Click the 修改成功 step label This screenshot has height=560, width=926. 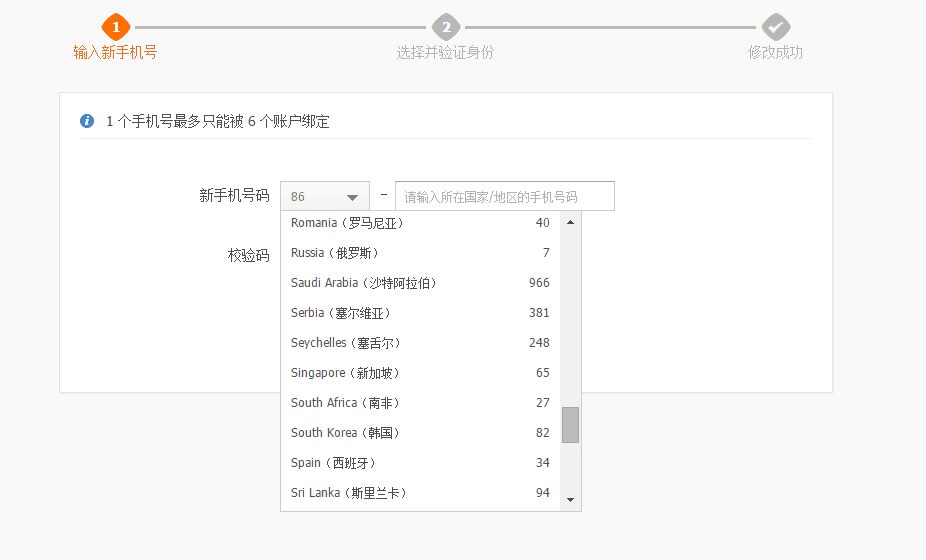[x=775, y=53]
